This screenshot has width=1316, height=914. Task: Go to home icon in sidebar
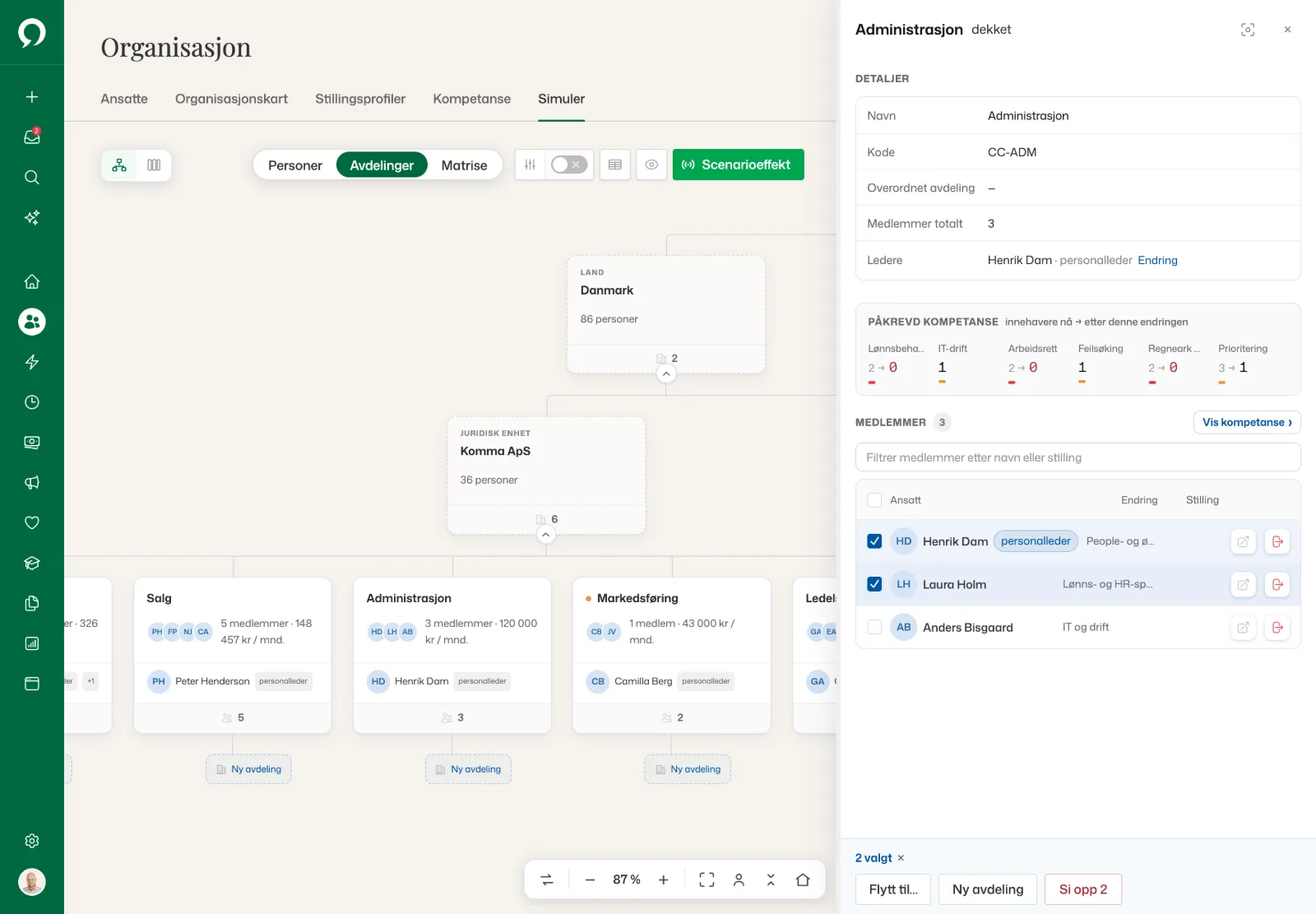32,281
